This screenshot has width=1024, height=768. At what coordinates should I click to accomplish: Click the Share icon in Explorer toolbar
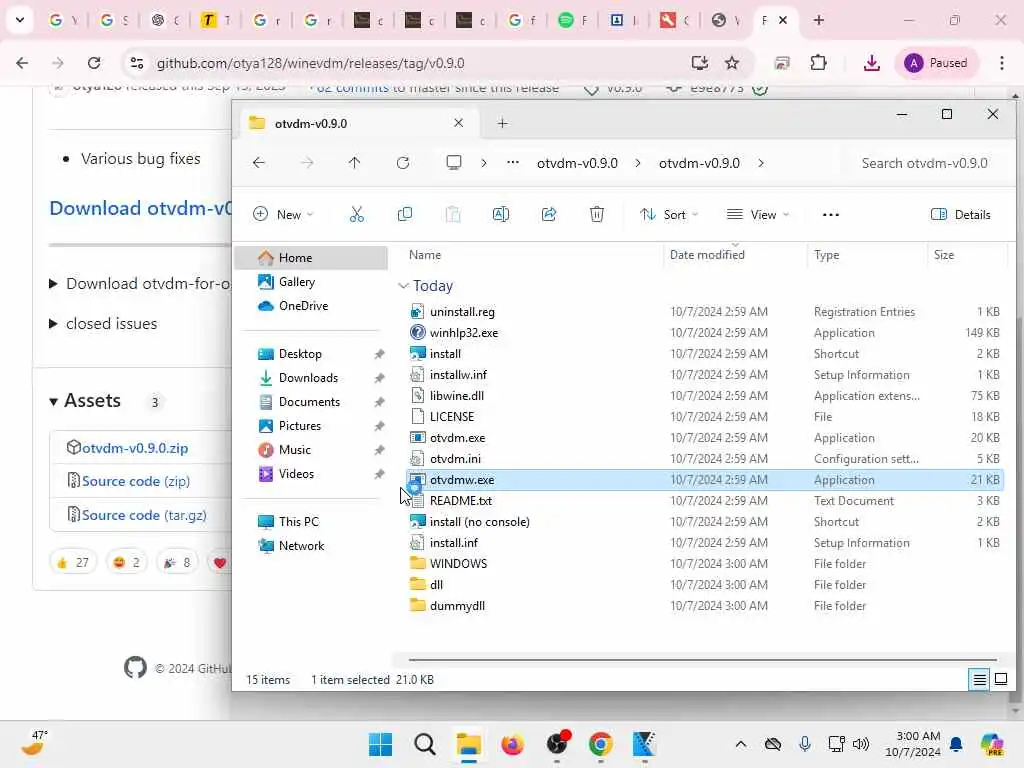(x=549, y=214)
